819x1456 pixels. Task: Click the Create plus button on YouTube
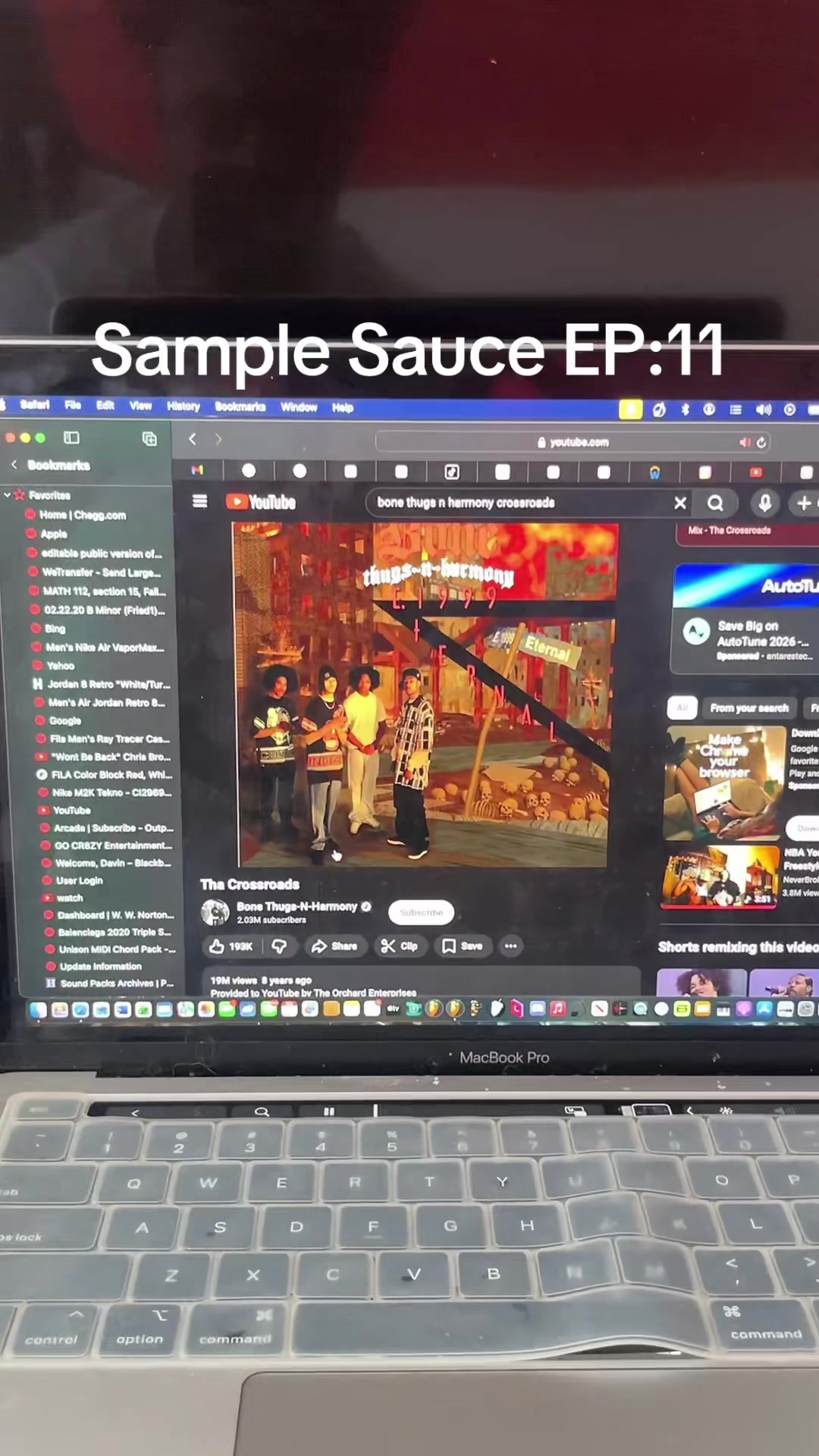coord(804,503)
